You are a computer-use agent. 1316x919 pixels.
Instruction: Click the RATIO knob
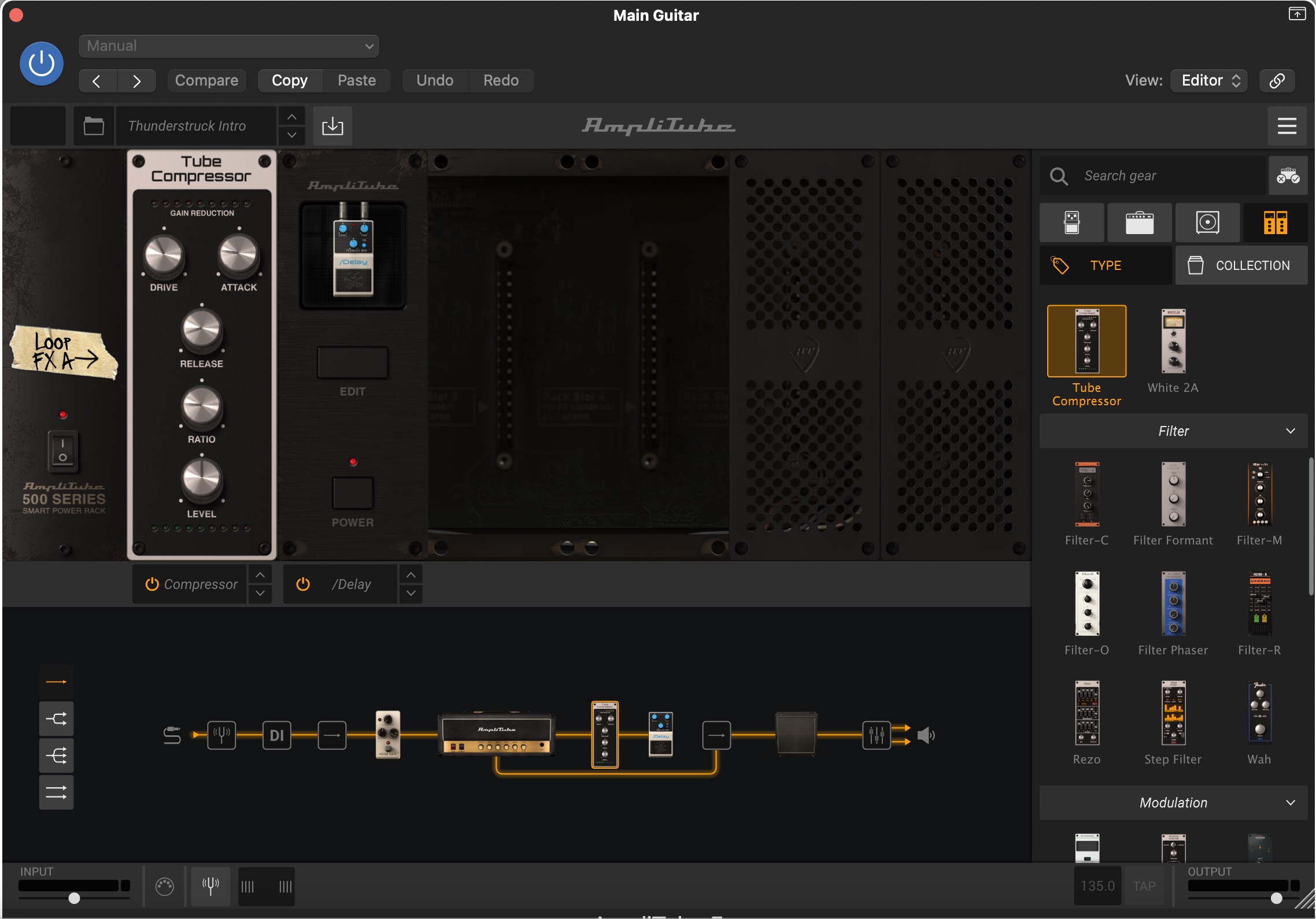(201, 406)
